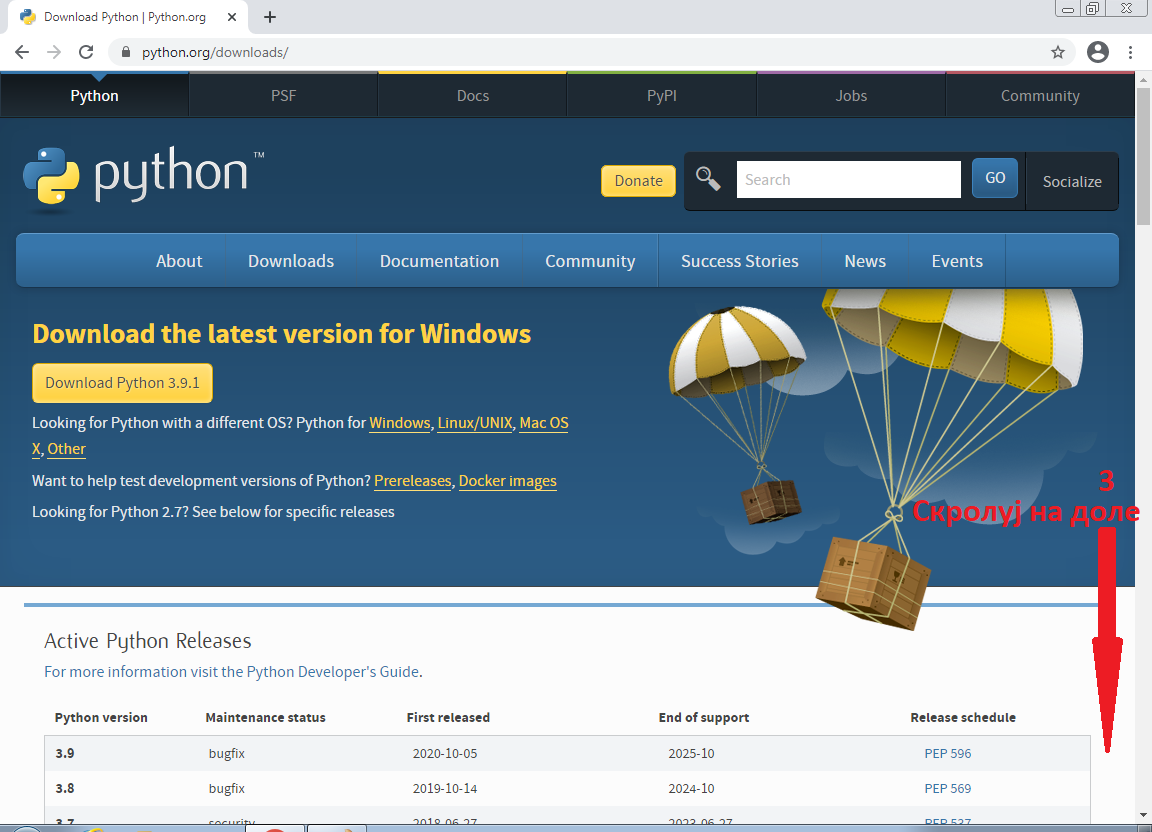Switch to the PyPI top tab
This screenshot has width=1152, height=832.
coord(661,96)
